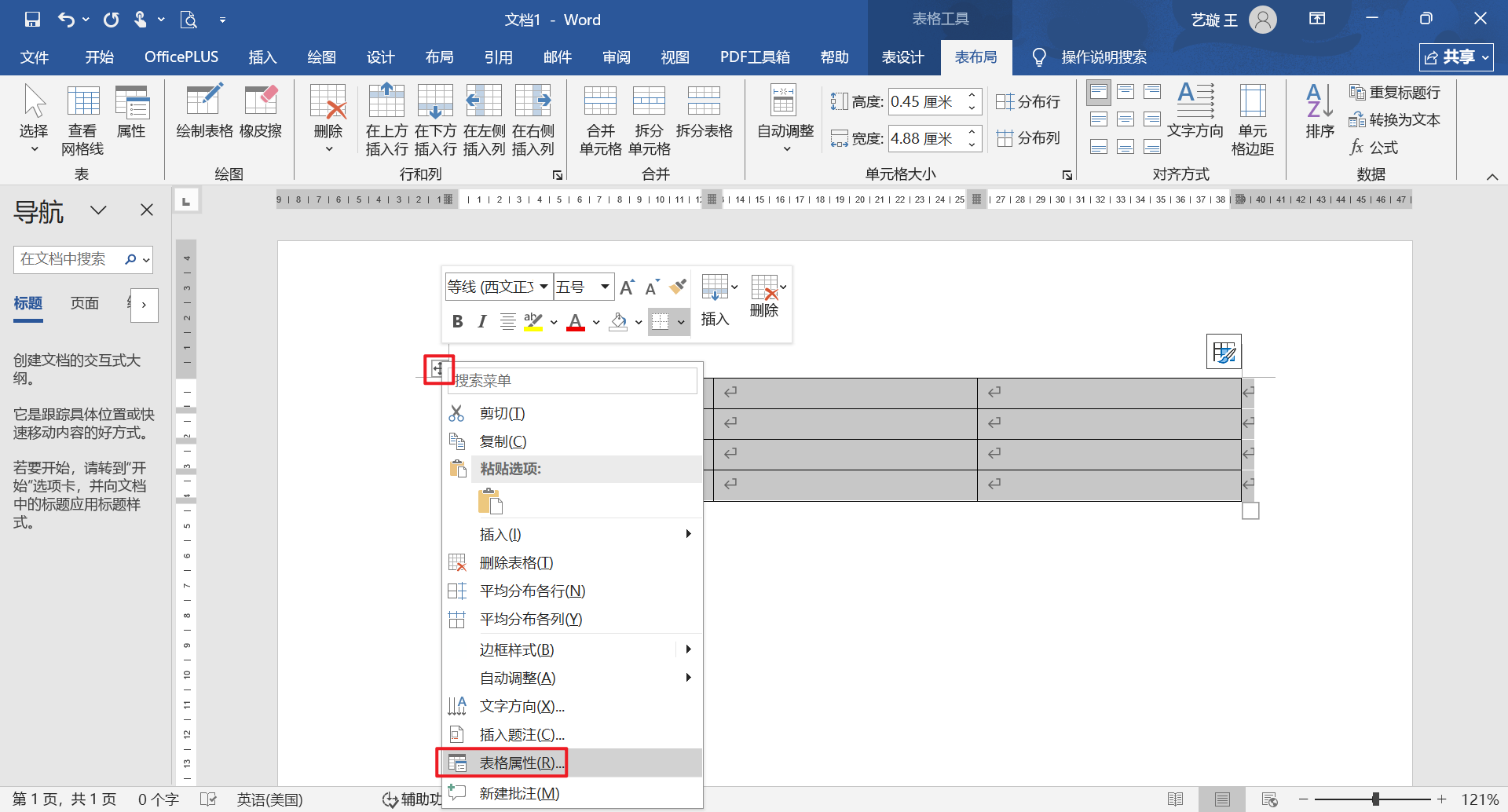
Task: Change text direction of cells
Action: click(1195, 111)
